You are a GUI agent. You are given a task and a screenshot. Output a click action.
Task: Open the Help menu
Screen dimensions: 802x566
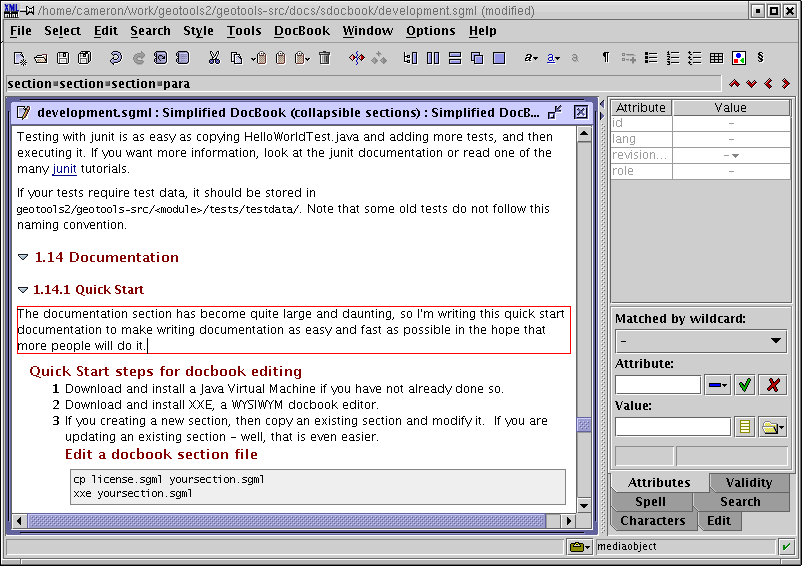pos(483,31)
